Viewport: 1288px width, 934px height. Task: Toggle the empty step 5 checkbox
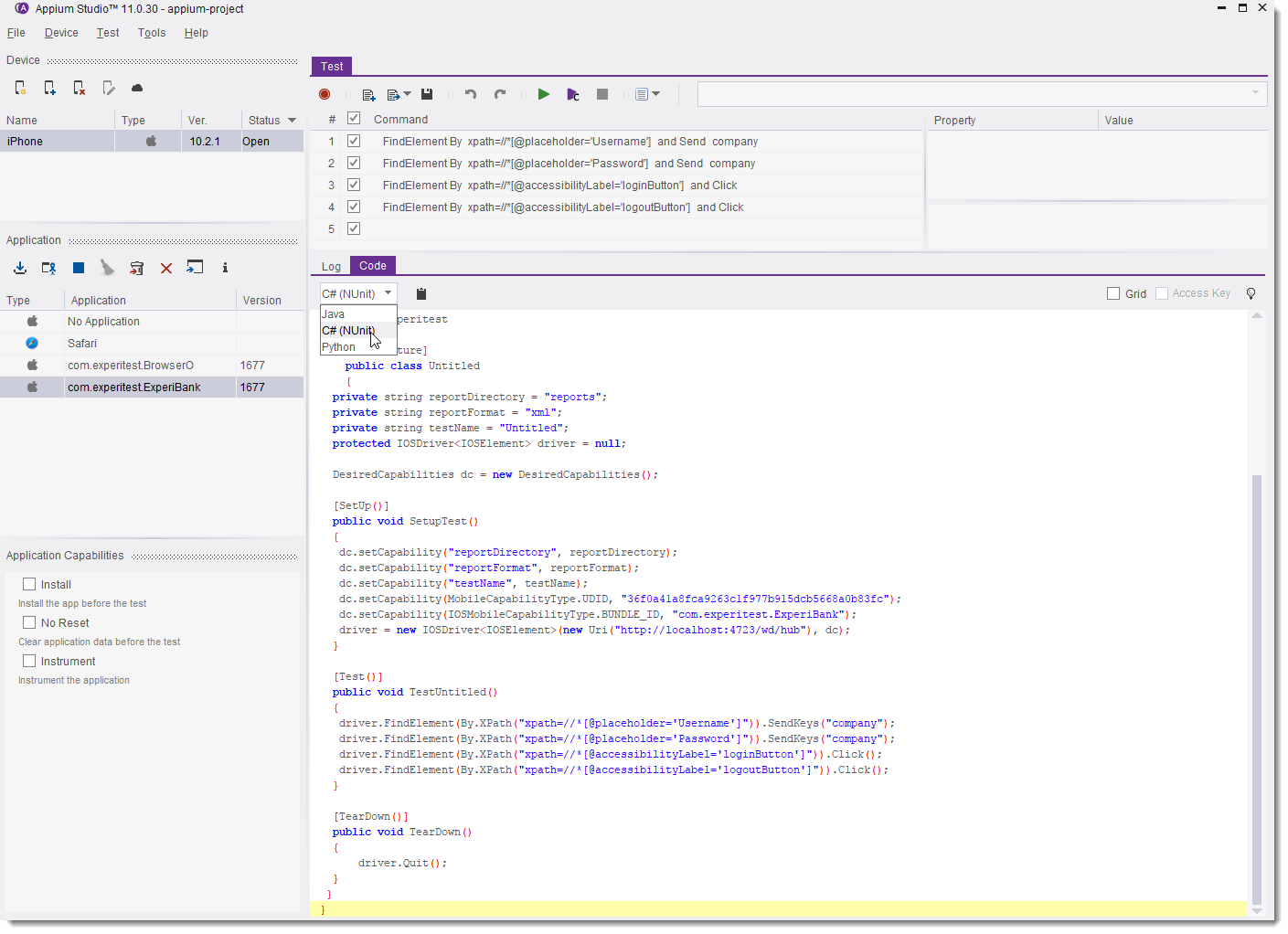(x=354, y=228)
